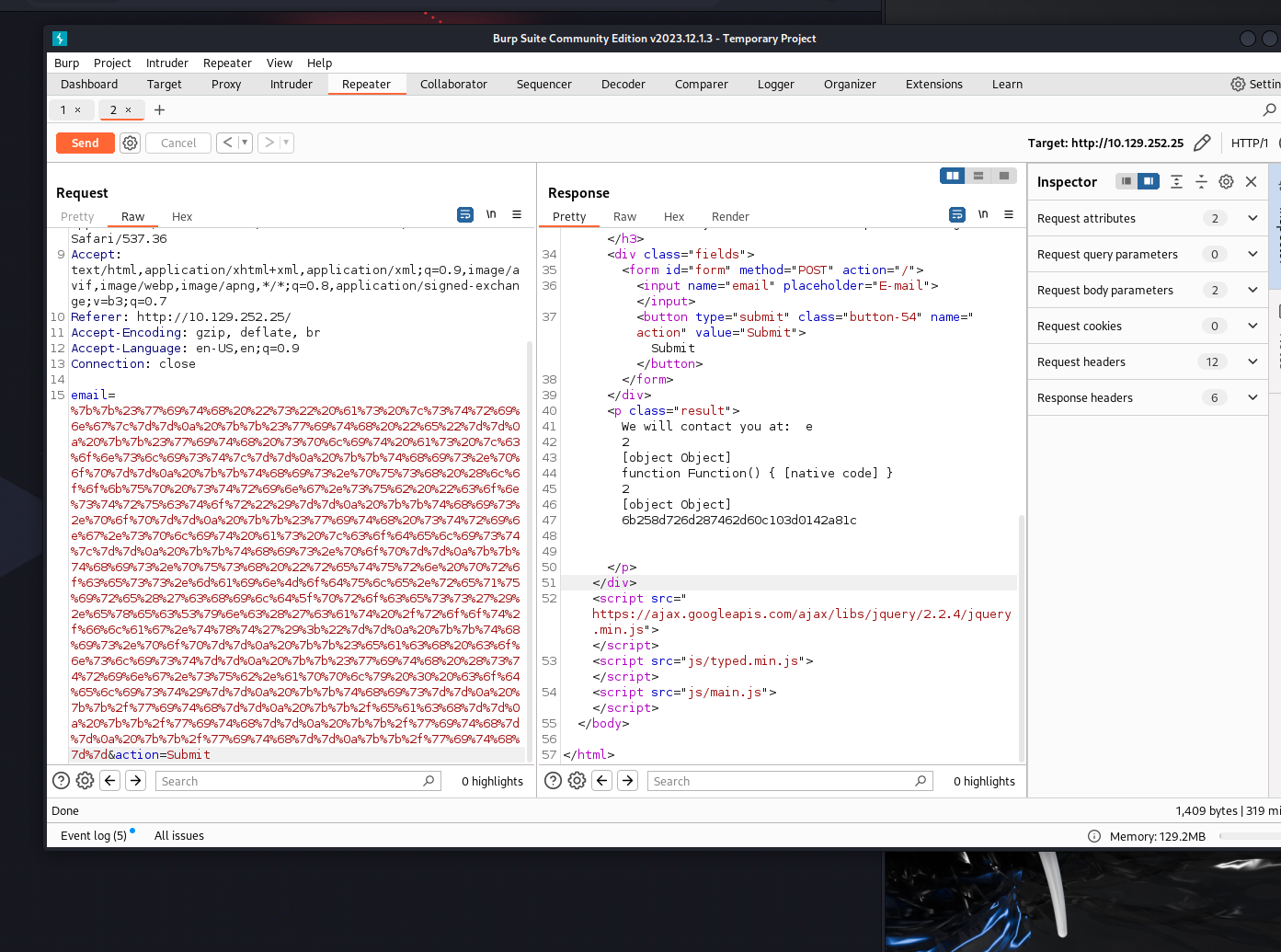Click request search magnifier icon

429,781
